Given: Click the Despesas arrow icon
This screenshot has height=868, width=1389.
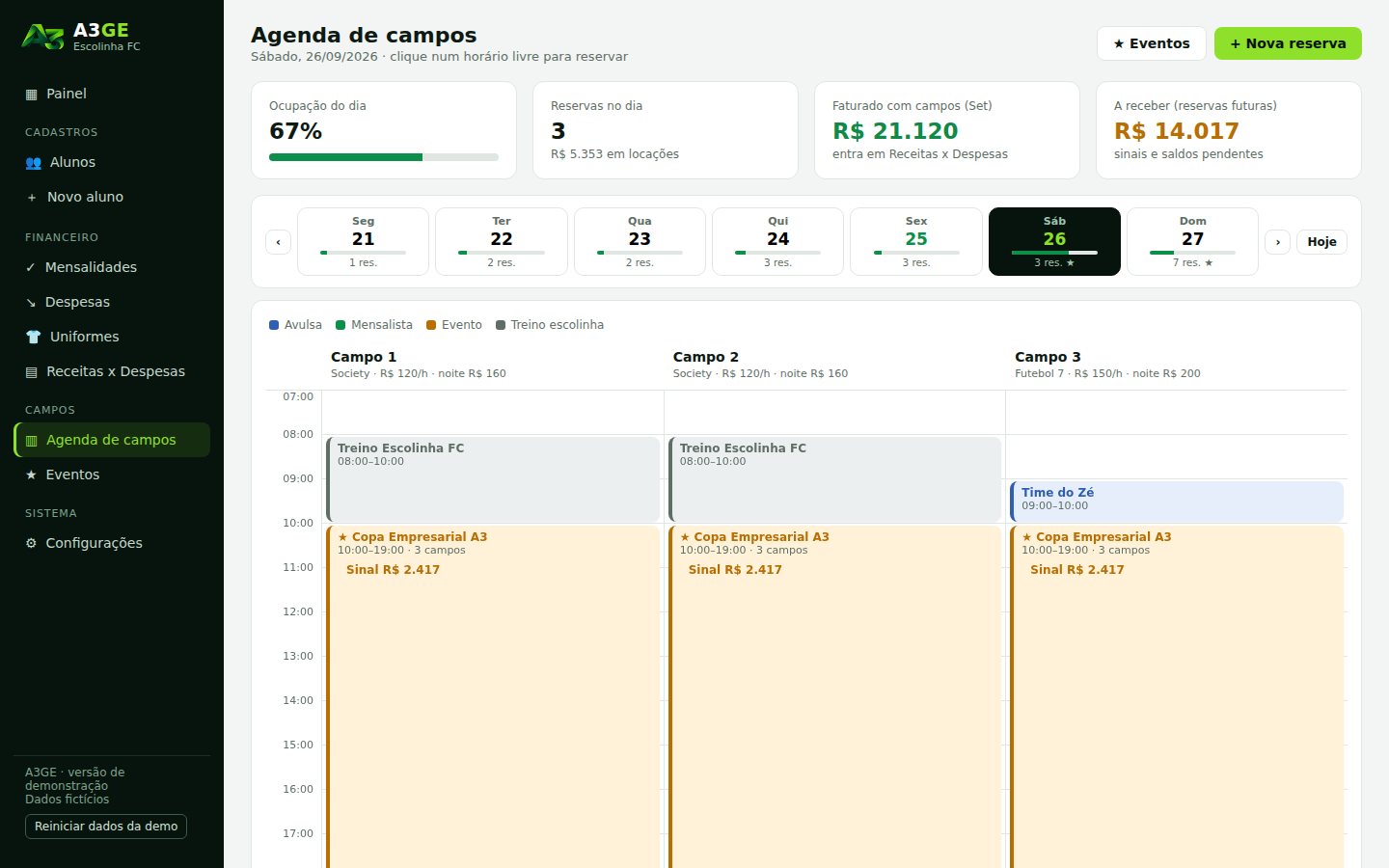Looking at the screenshot, I should pos(31,302).
